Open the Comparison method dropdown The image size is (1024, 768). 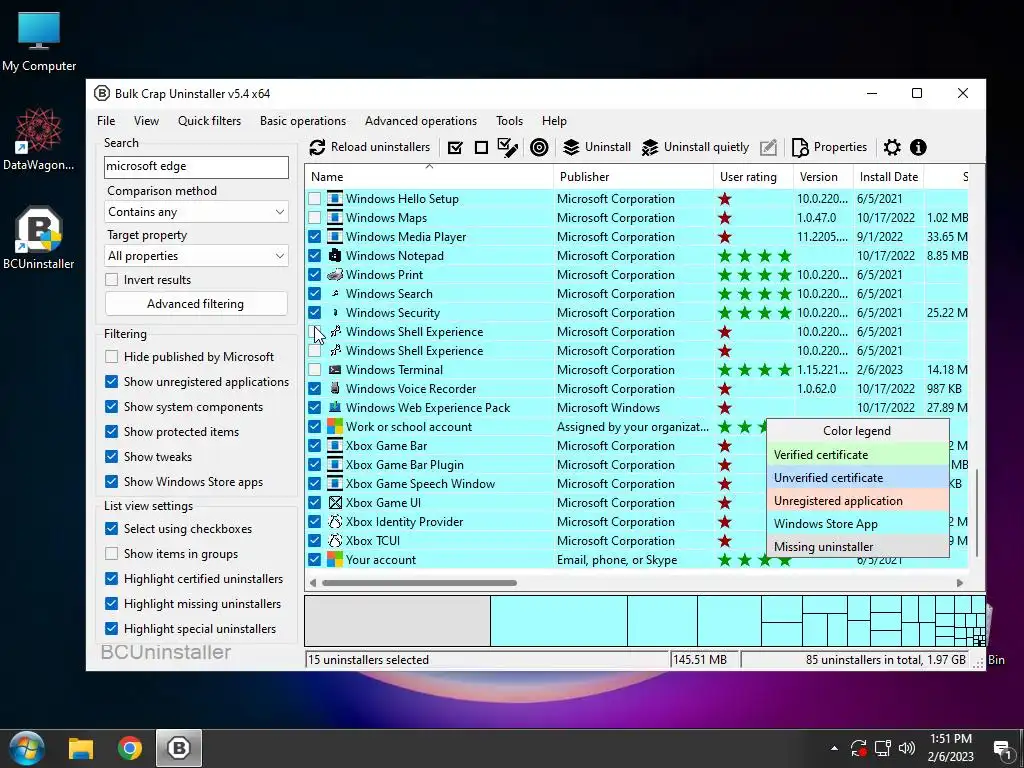coord(196,212)
